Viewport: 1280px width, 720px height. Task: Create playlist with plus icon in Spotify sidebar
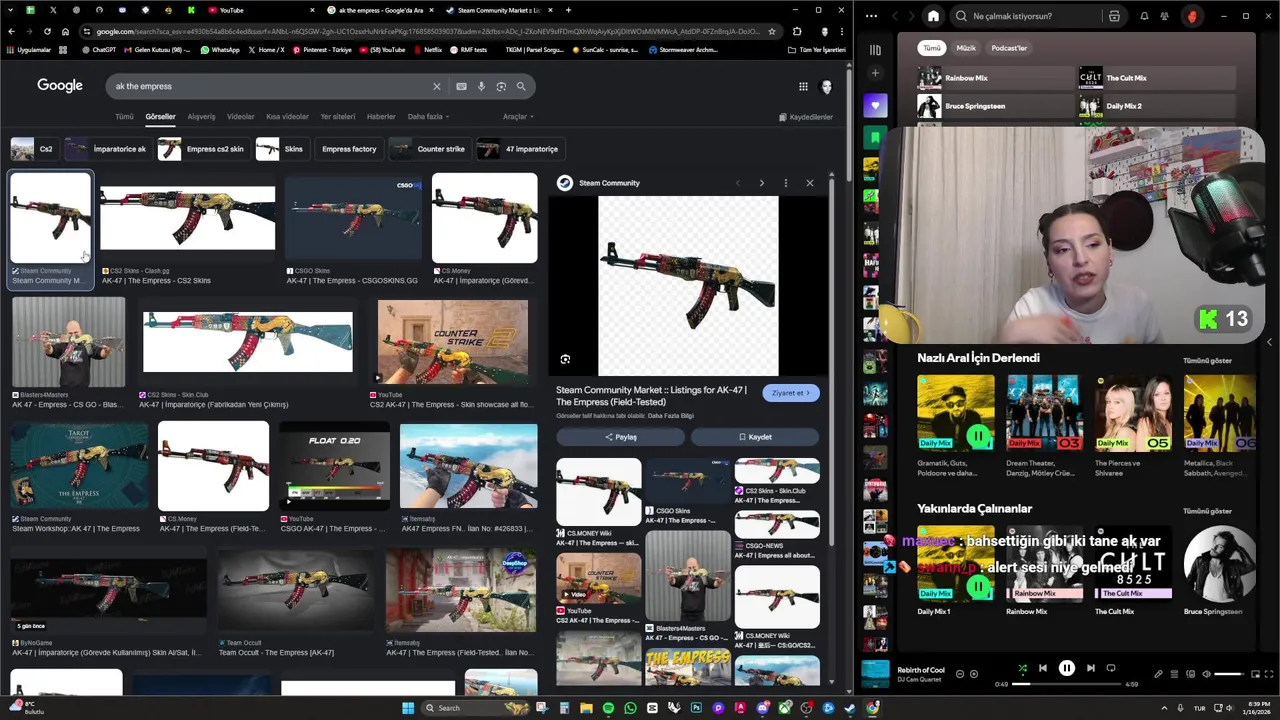coord(875,73)
